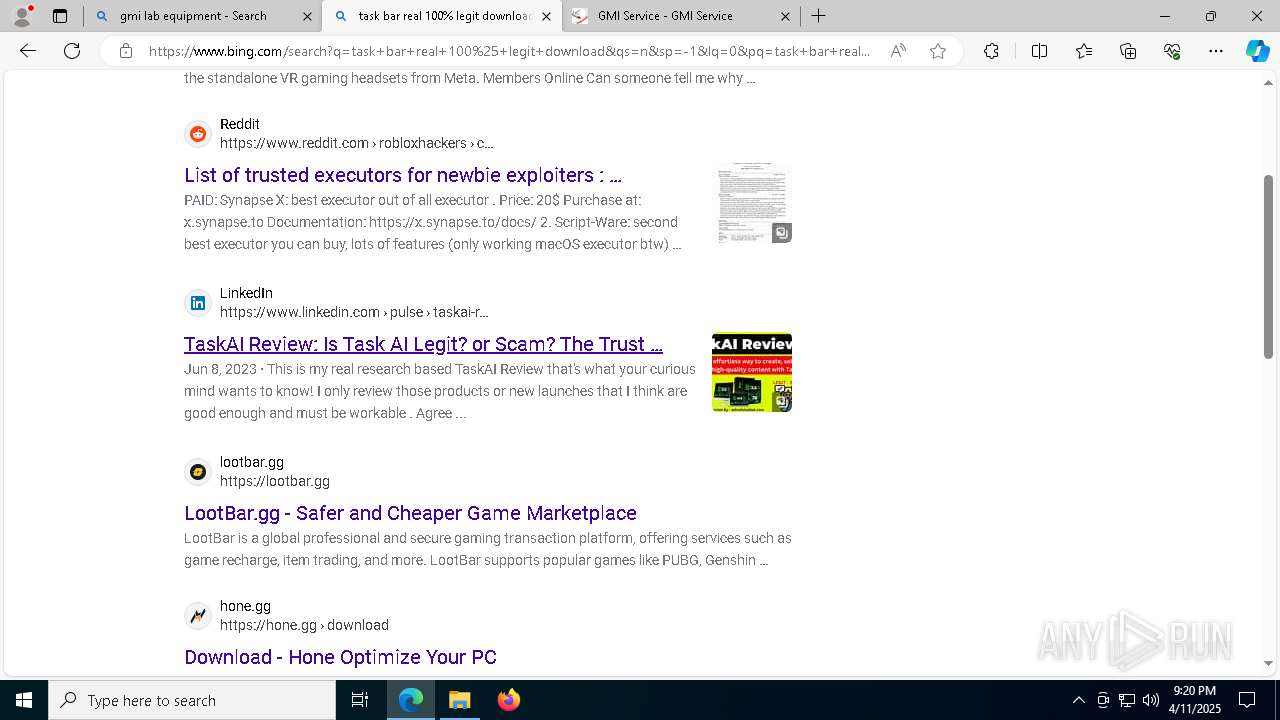
Task: Click the browser profile avatar icon
Action: coord(21,16)
